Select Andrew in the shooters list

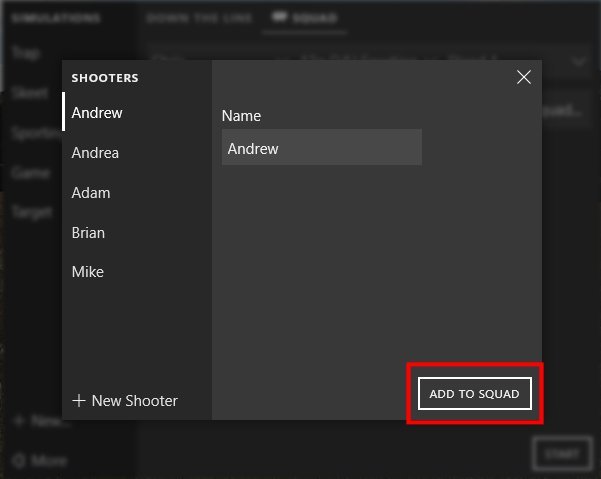(x=97, y=113)
